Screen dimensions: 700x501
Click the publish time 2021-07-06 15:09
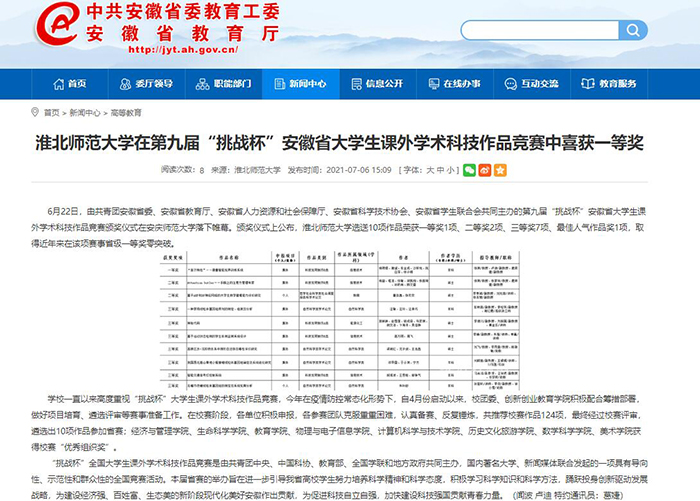359,170
